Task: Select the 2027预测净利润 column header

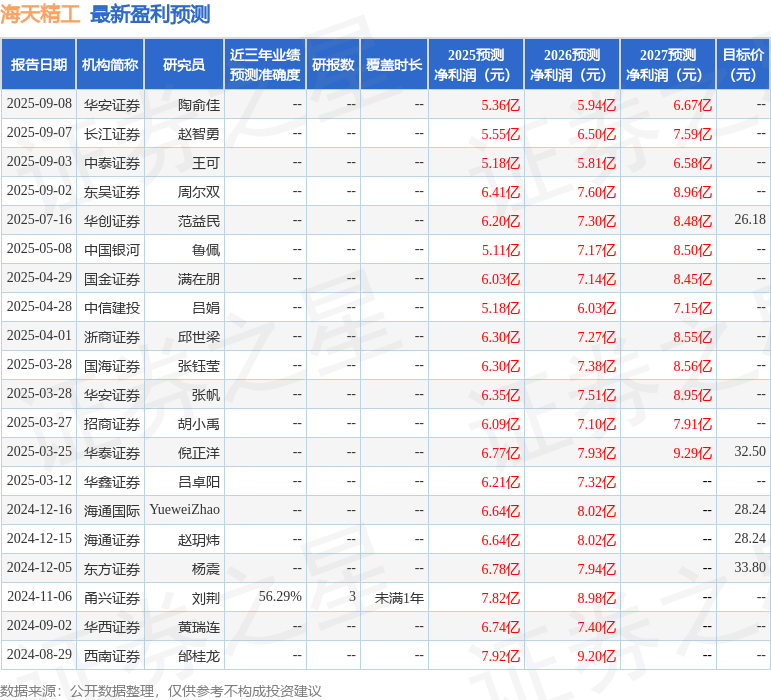Action: [668, 65]
